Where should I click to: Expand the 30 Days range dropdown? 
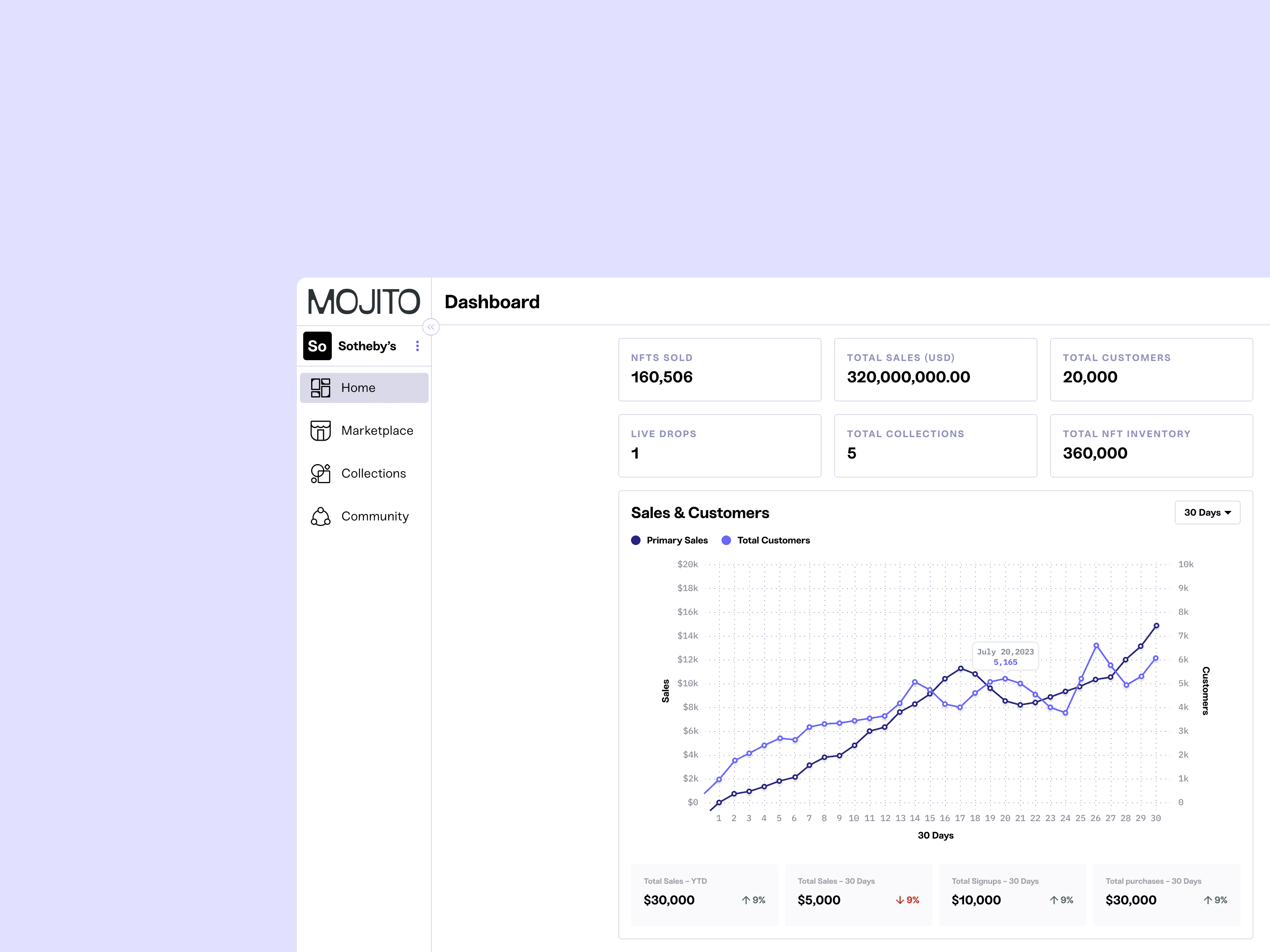click(1207, 512)
